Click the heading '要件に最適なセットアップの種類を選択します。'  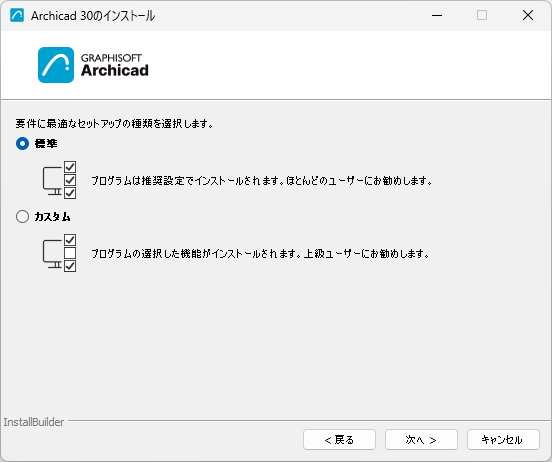[x=114, y=124]
